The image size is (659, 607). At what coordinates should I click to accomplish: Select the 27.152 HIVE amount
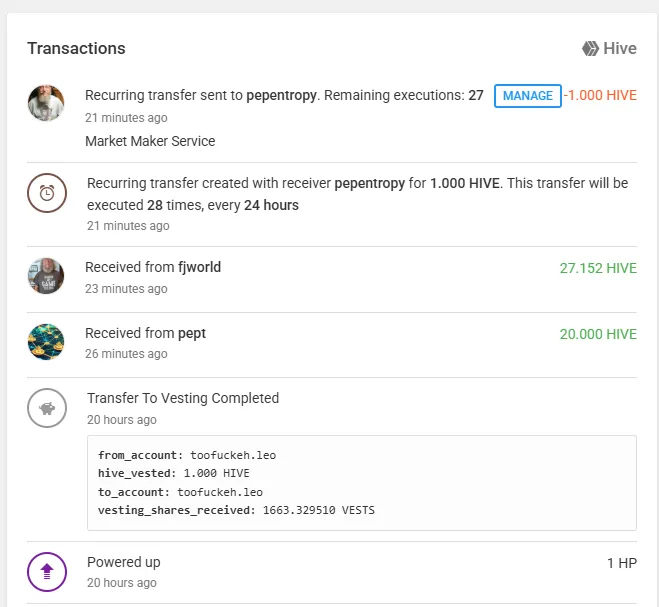pyautogui.click(x=598, y=268)
